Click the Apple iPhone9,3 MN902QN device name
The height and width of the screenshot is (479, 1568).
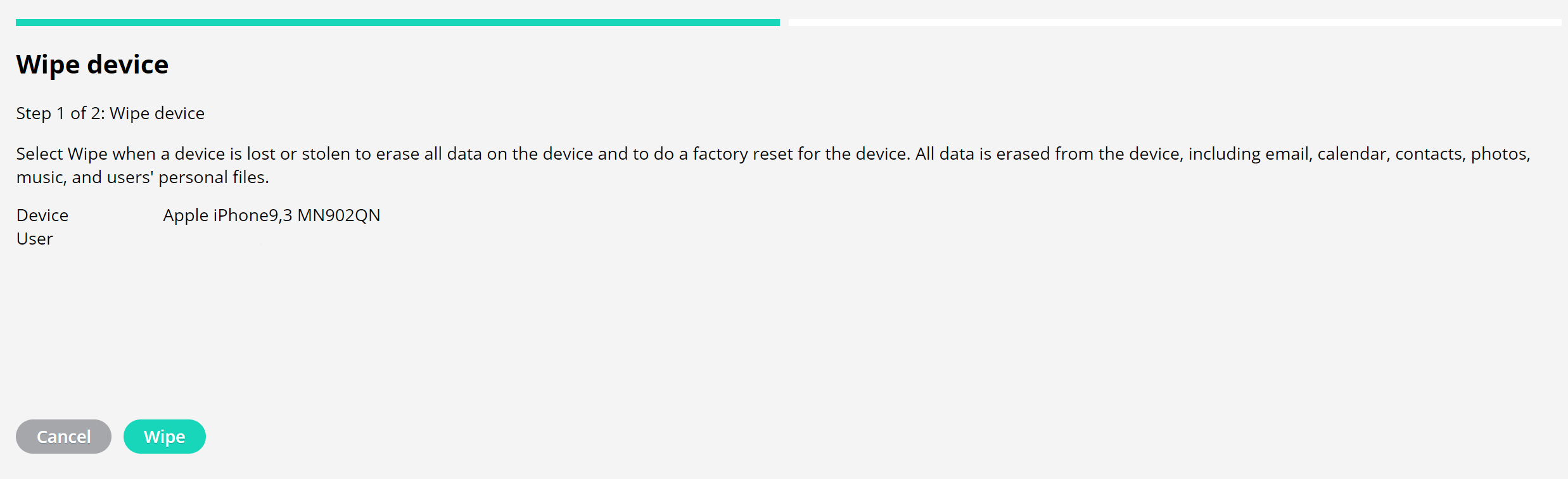(x=271, y=215)
